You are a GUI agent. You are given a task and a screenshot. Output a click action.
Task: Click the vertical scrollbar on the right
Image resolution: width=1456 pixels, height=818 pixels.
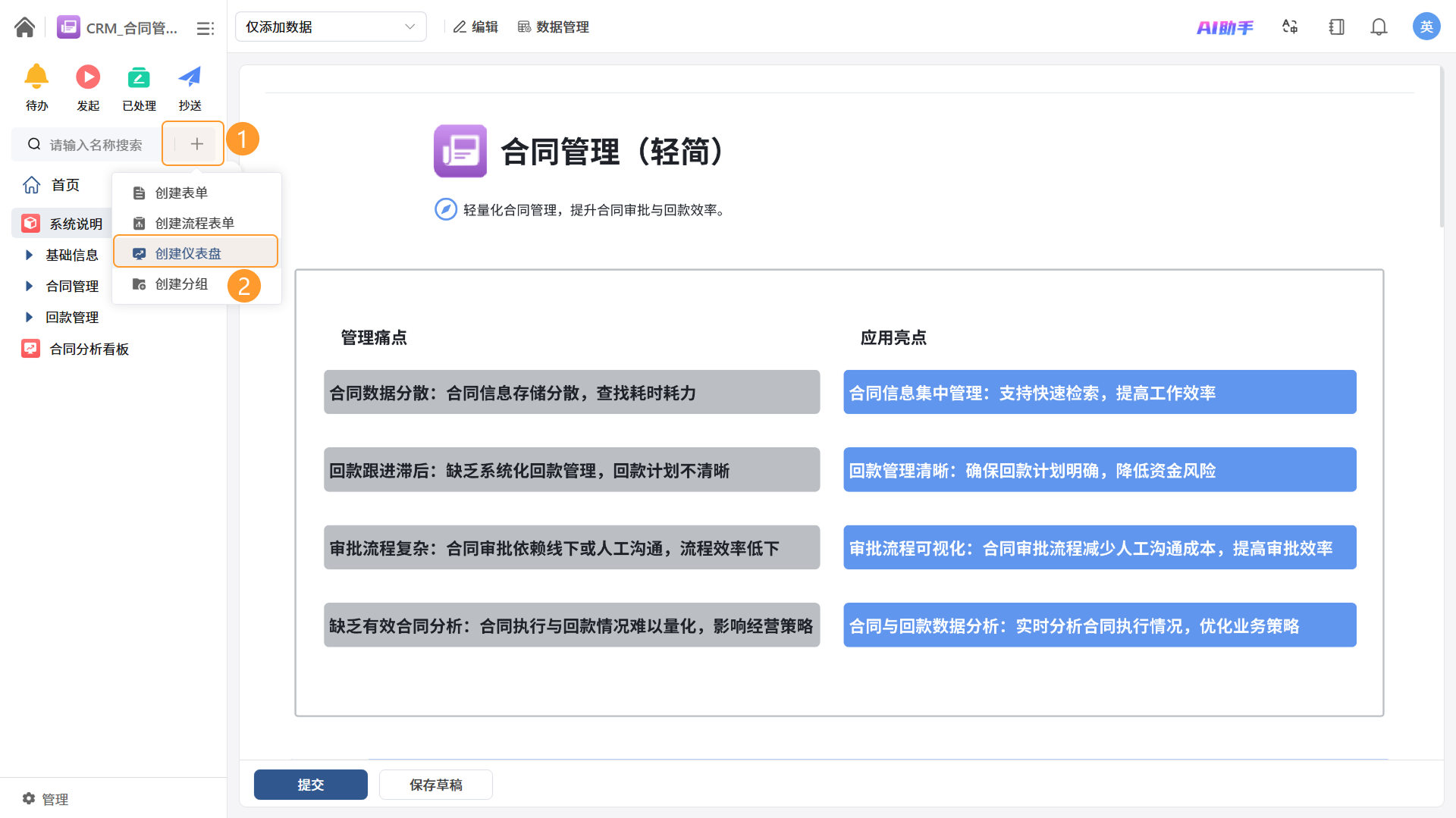(x=1441, y=146)
